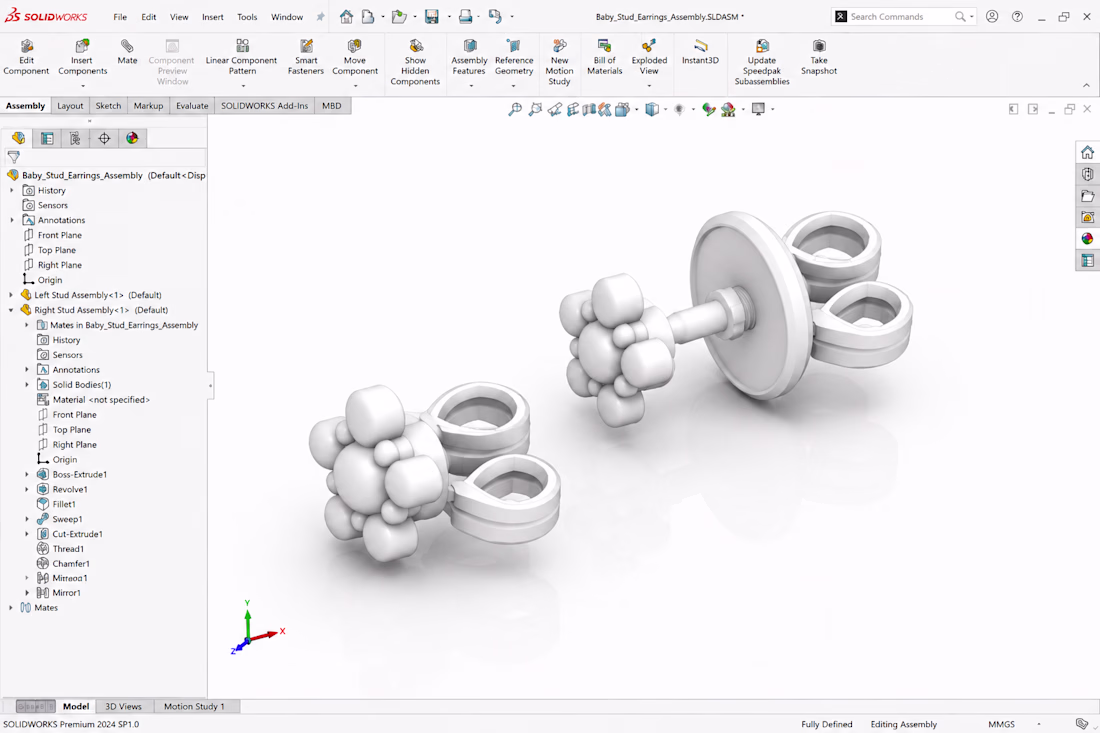Open the File menu
This screenshot has width=1100, height=733.
point(121,17)
